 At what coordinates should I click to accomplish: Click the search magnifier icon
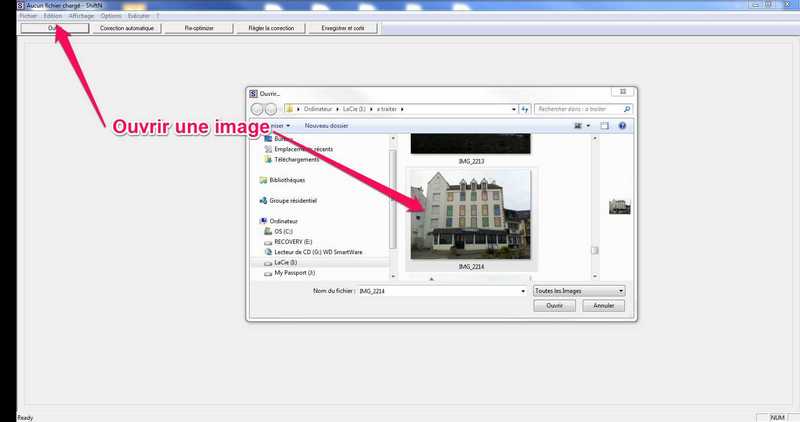point(627,109)
